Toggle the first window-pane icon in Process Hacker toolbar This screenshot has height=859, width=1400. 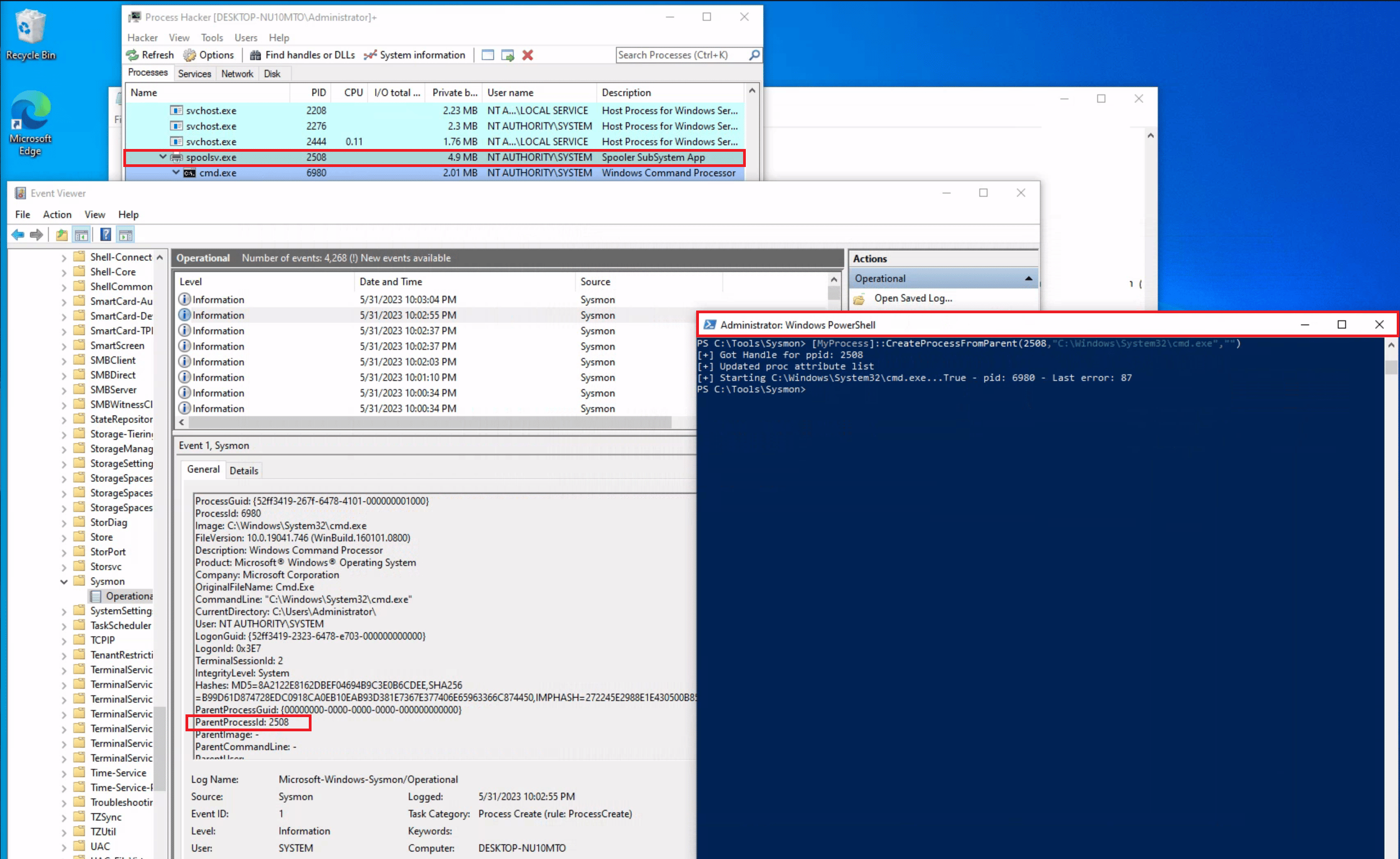pyautogui.click(x=487, y=55)
